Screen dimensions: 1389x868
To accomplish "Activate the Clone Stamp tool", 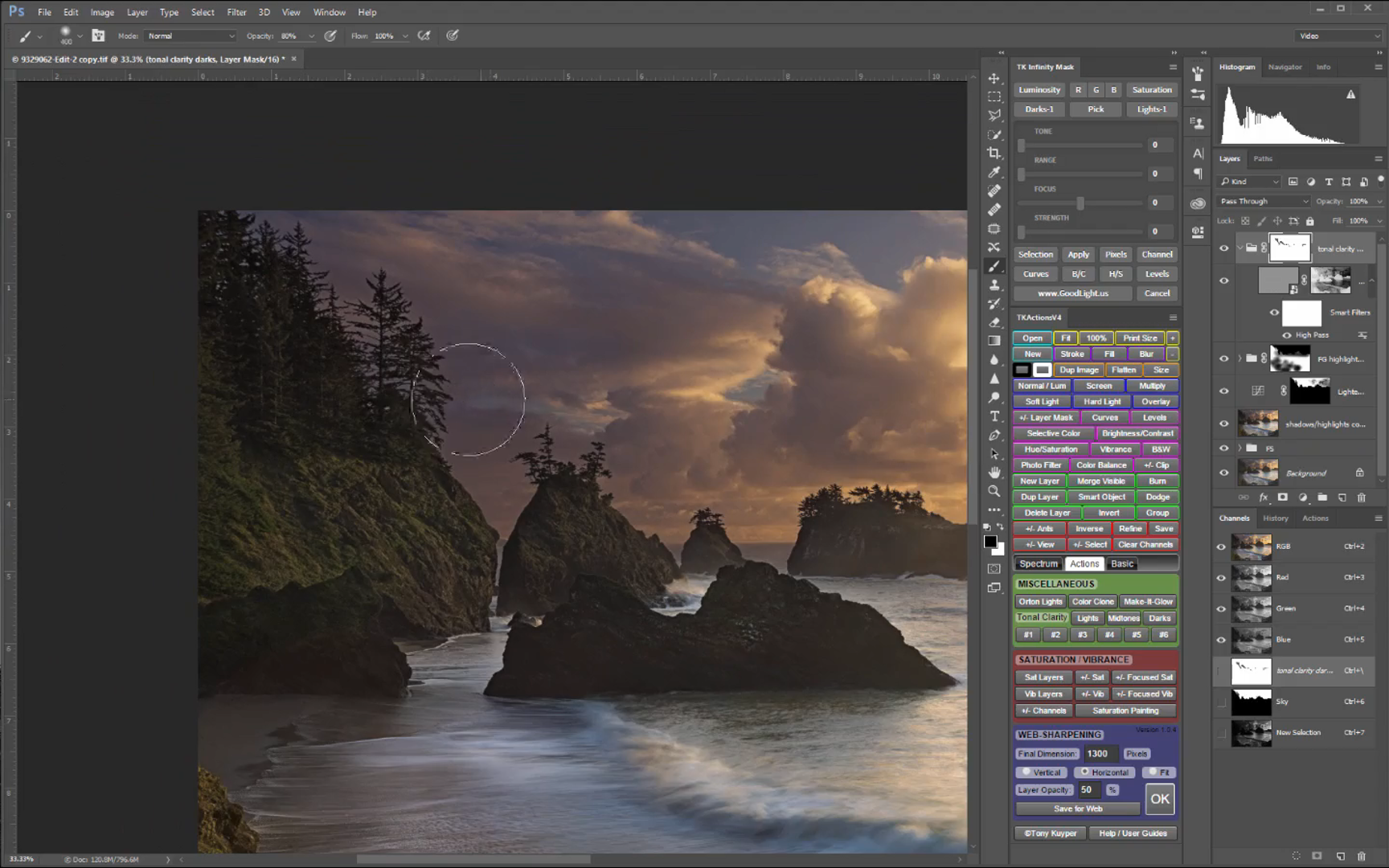I will 994,285.
